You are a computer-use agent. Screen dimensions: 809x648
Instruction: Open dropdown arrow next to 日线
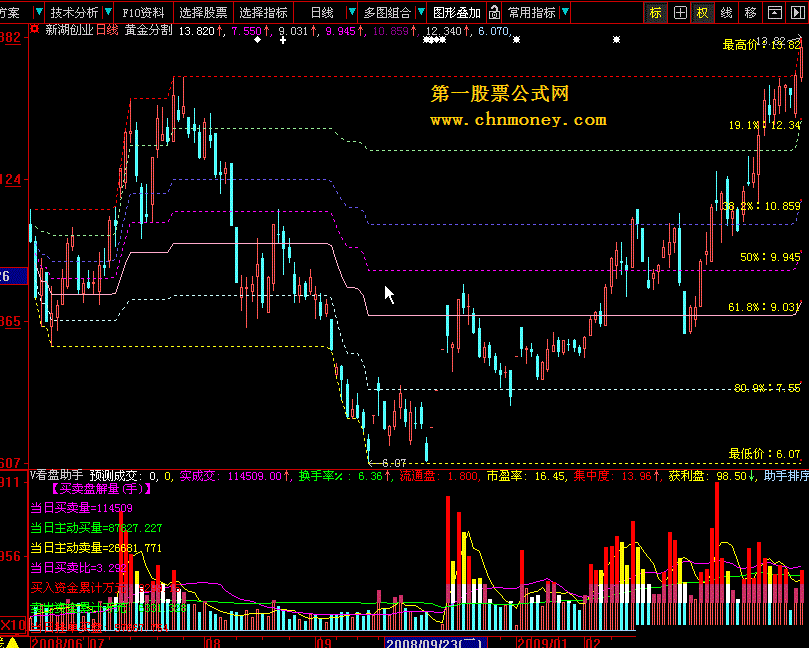[352, 12]
